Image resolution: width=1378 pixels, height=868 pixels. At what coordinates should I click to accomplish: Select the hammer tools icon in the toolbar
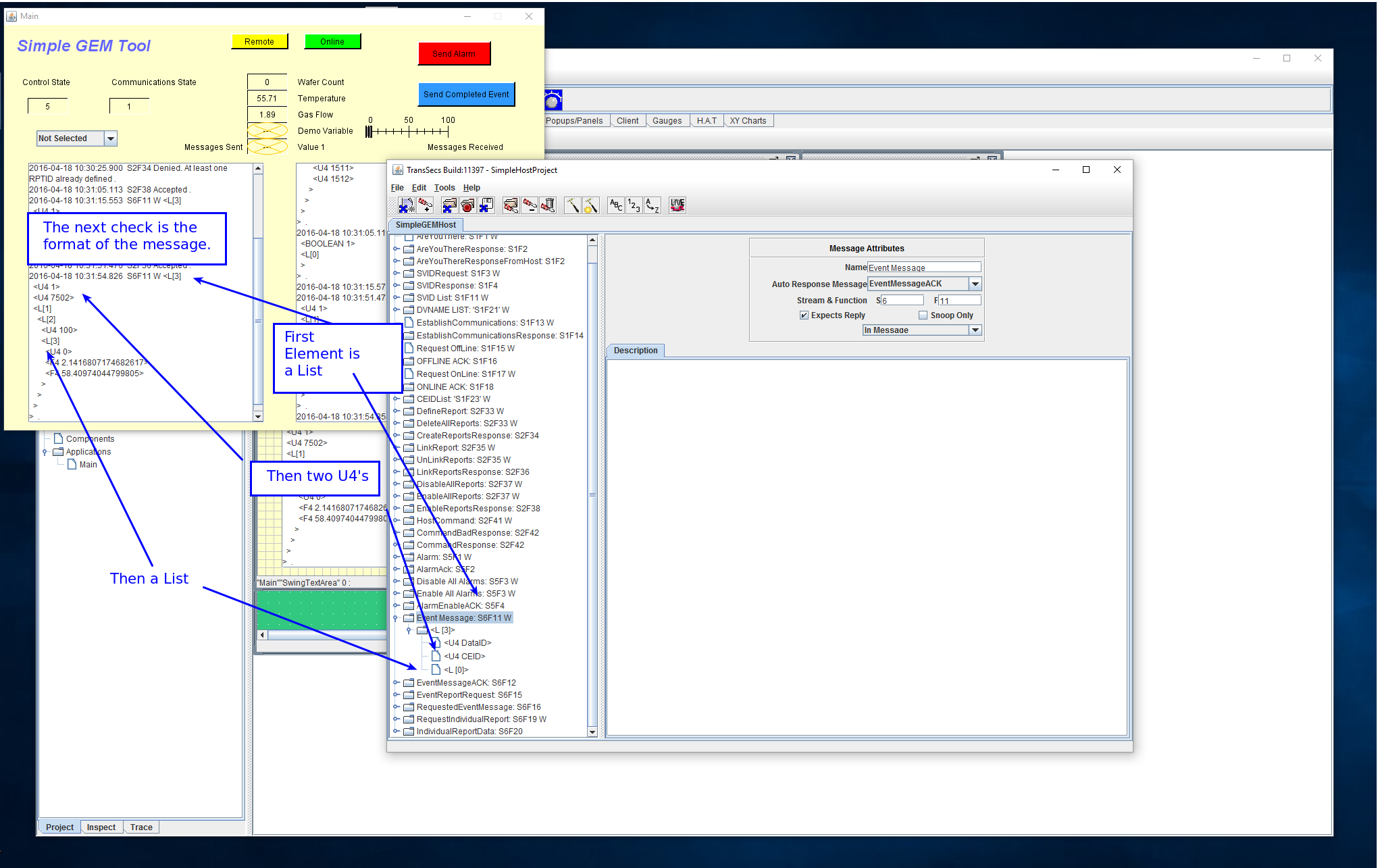click(x=573, y=205)
